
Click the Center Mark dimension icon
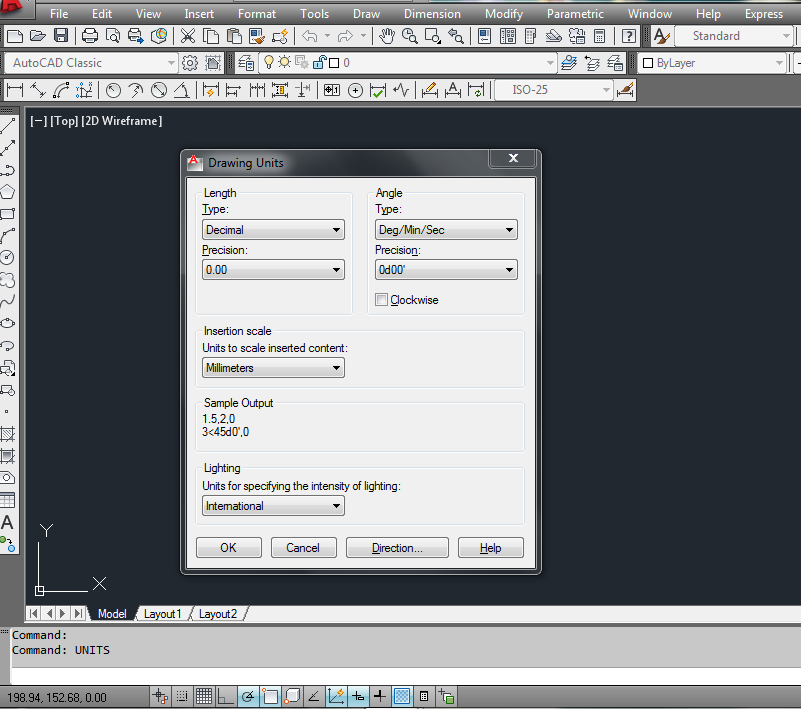355,90
